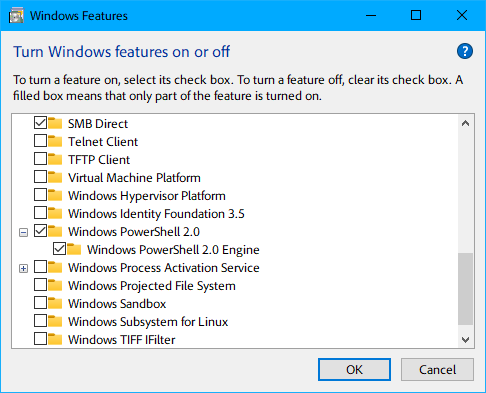Click the feature list scrollbar thumb
The height and width of the screenshot is (393, 486).
pos(465,289)
